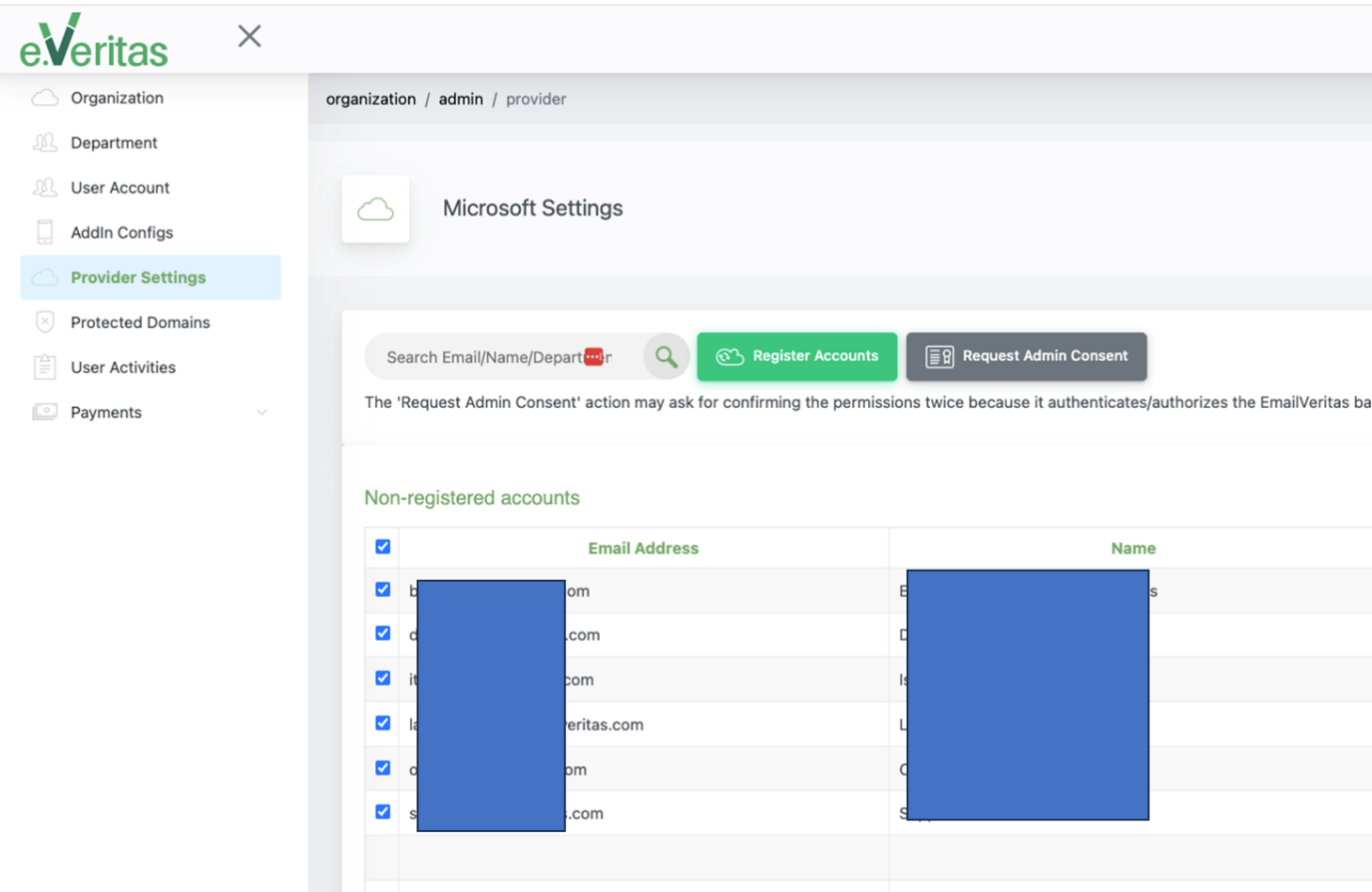Close the sidebar with the X icon
Image resolution: width=1372 pixels, height=892 pixels.
pyautogui.click(x=249, y=37)
